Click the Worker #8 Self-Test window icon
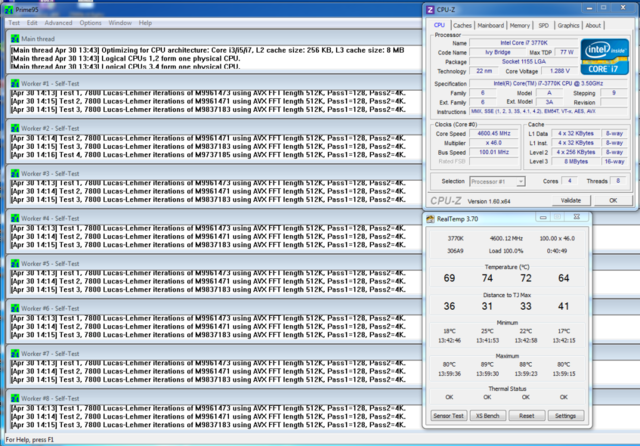This screenshot has height=446, width=640. click(x=15, y=399)
